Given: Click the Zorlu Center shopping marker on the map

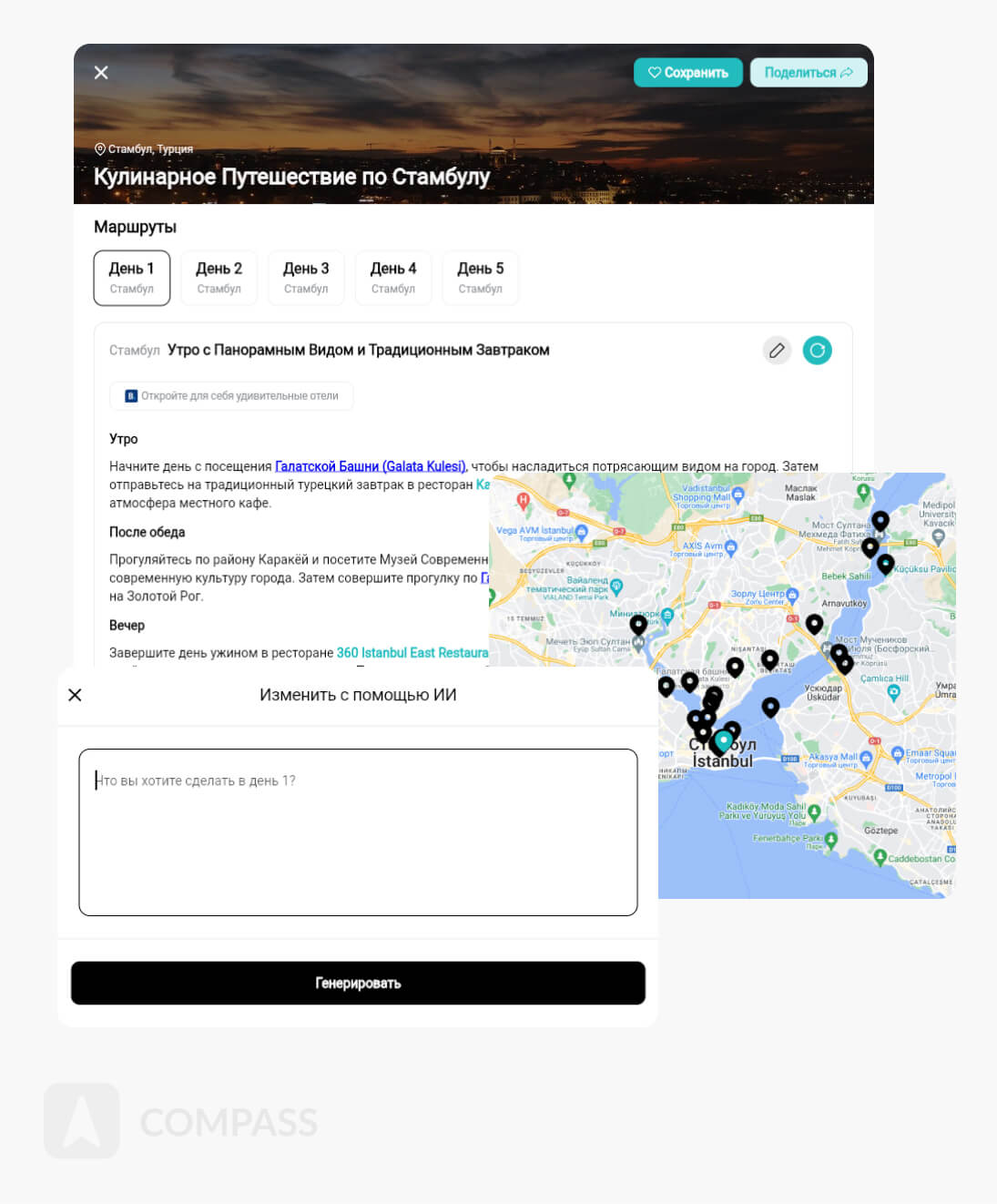Looking at the screenshot, I should click(791, 595).
